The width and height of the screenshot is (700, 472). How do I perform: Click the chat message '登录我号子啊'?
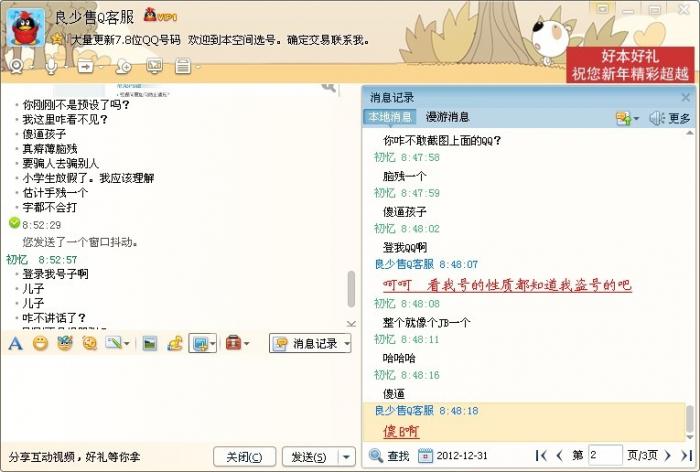(55, 274)
